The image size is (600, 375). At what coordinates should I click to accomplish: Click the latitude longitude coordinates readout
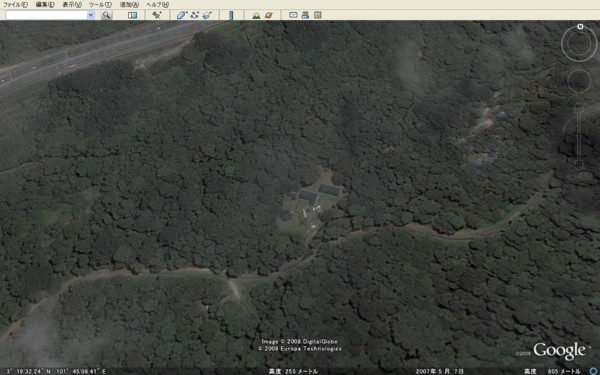coord(56,371)
